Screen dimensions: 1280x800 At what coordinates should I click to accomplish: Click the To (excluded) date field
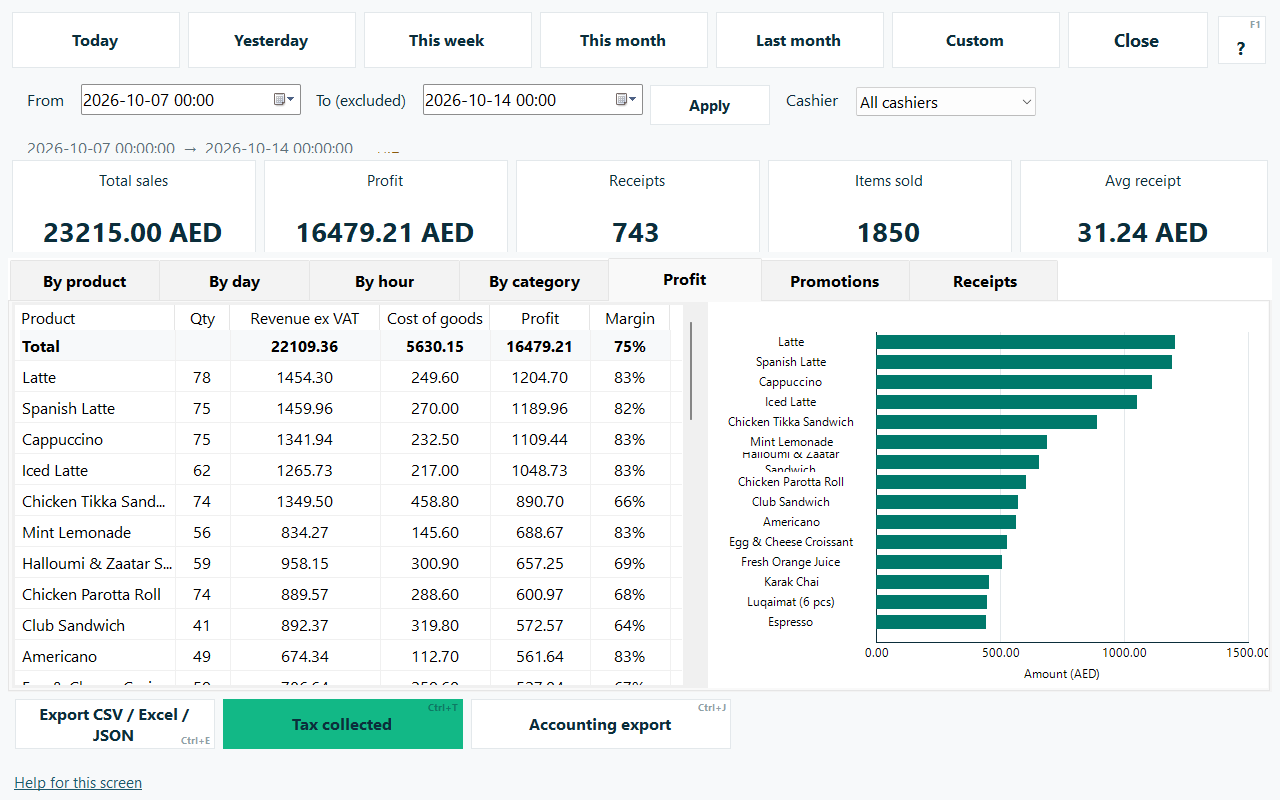pyautogui.click(x=532, y=100)
